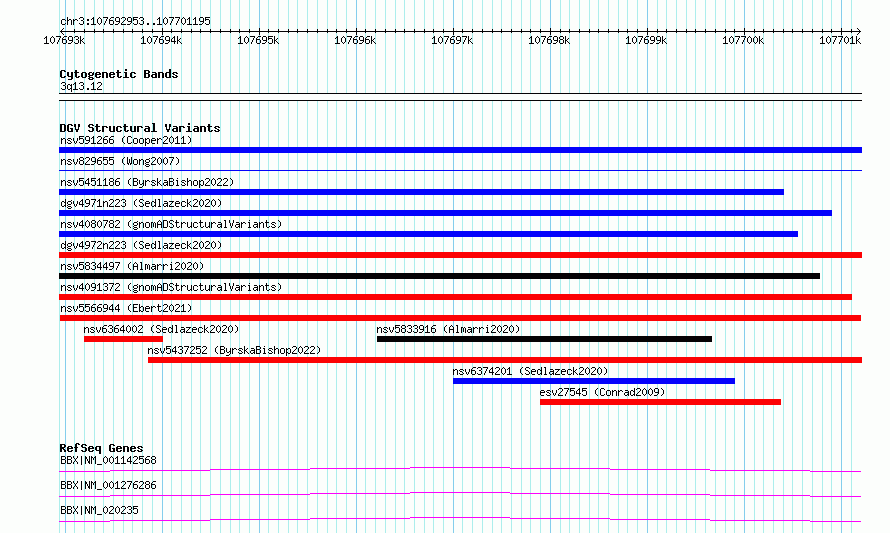Click the 107697k ruler position label
The width and height of the screenshot is (890, 533).
[452, 40]
